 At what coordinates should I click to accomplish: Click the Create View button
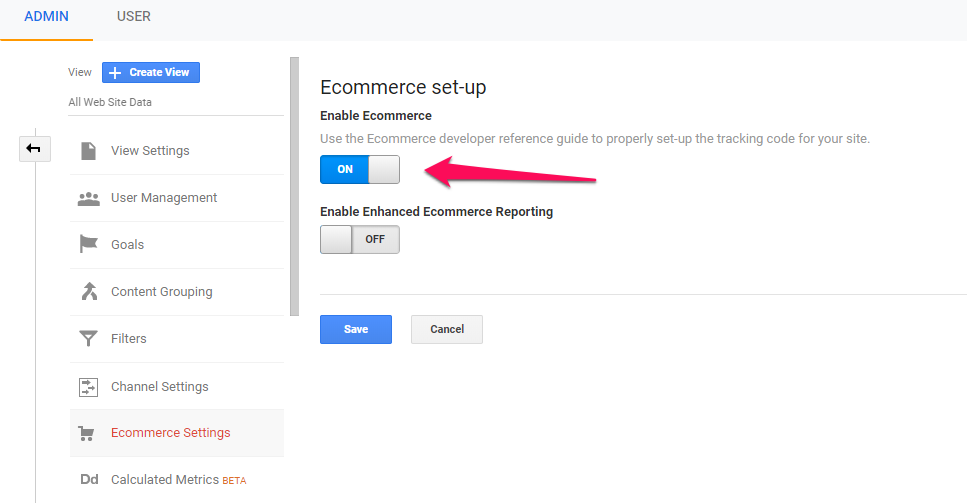click(151, 73)
